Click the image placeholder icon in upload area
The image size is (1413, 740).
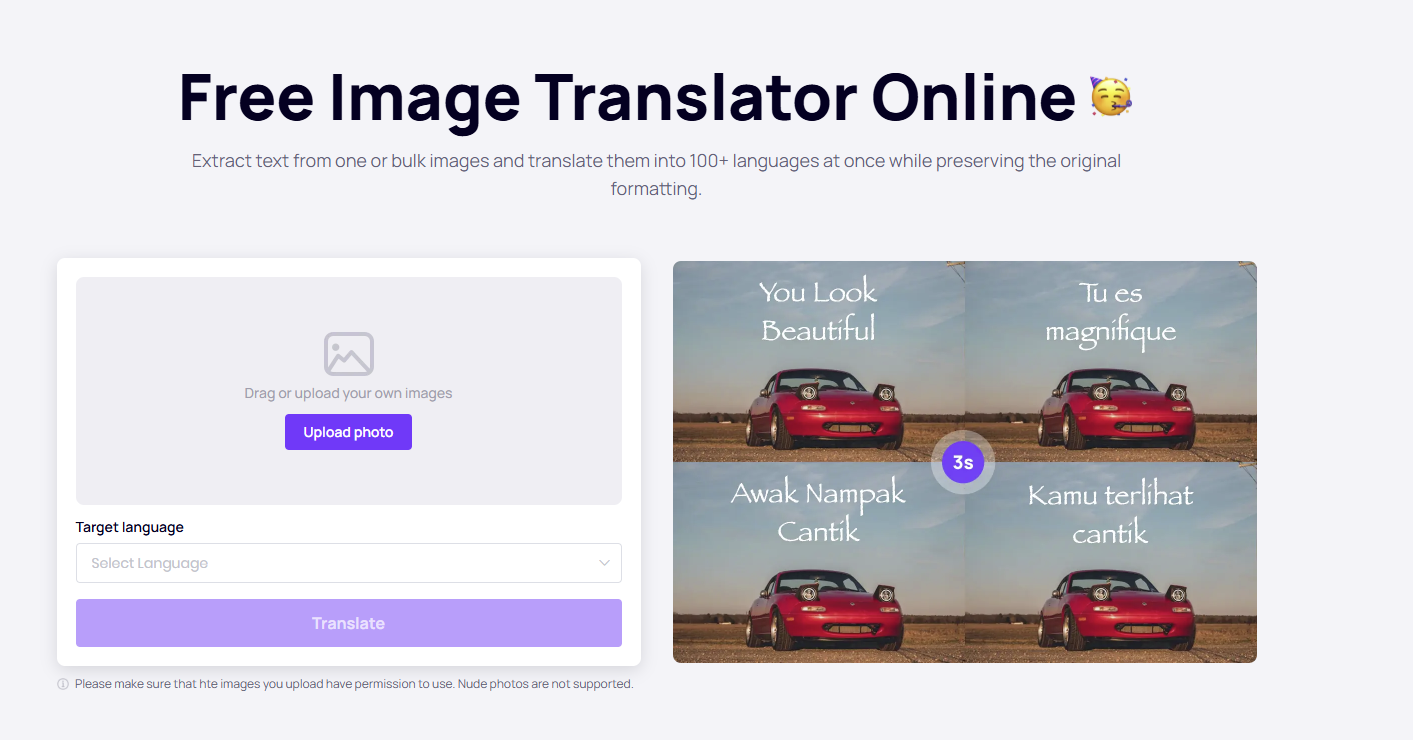[348, 354]
